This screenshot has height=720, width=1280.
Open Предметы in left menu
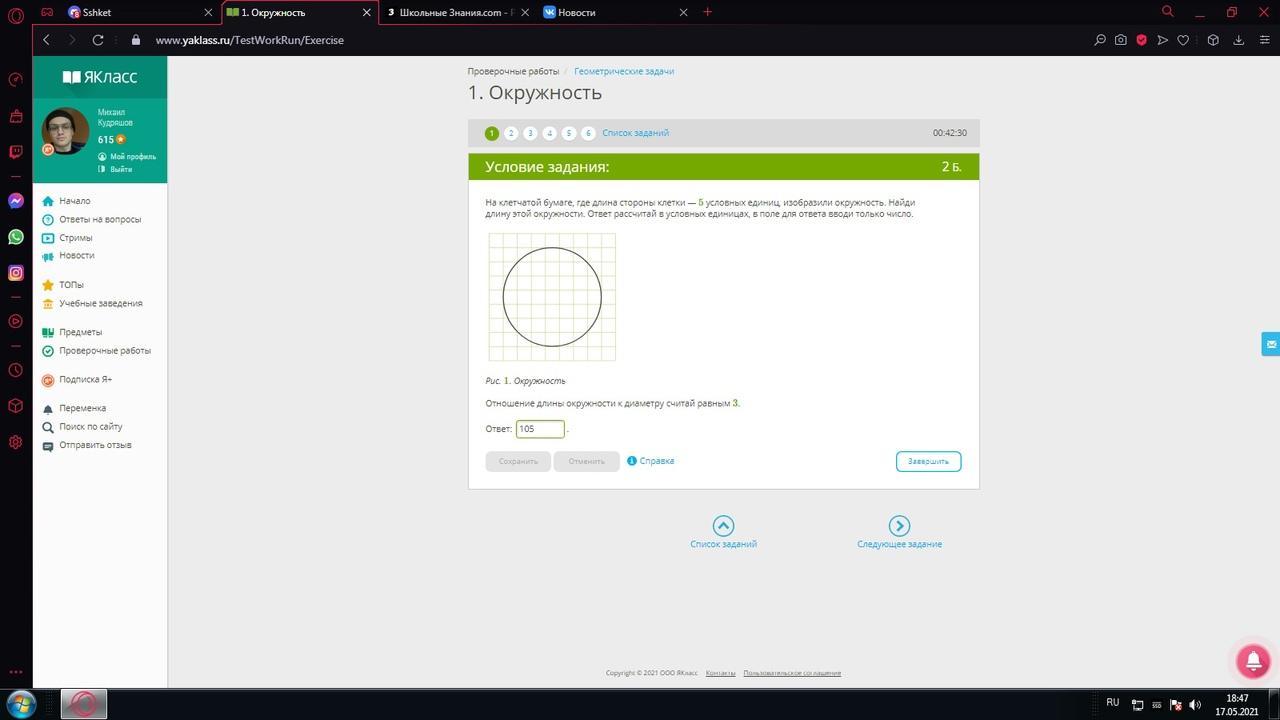tap(80, 332)
